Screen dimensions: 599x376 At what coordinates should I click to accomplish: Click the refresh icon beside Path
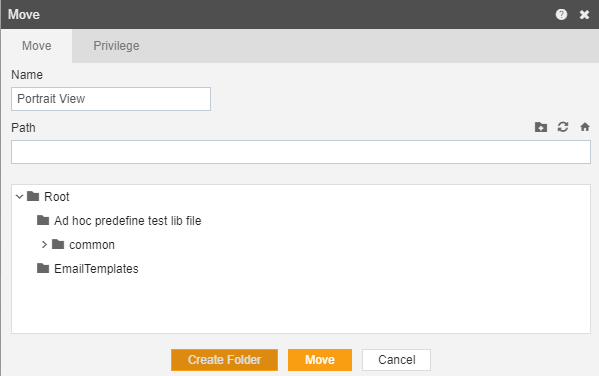563,127
